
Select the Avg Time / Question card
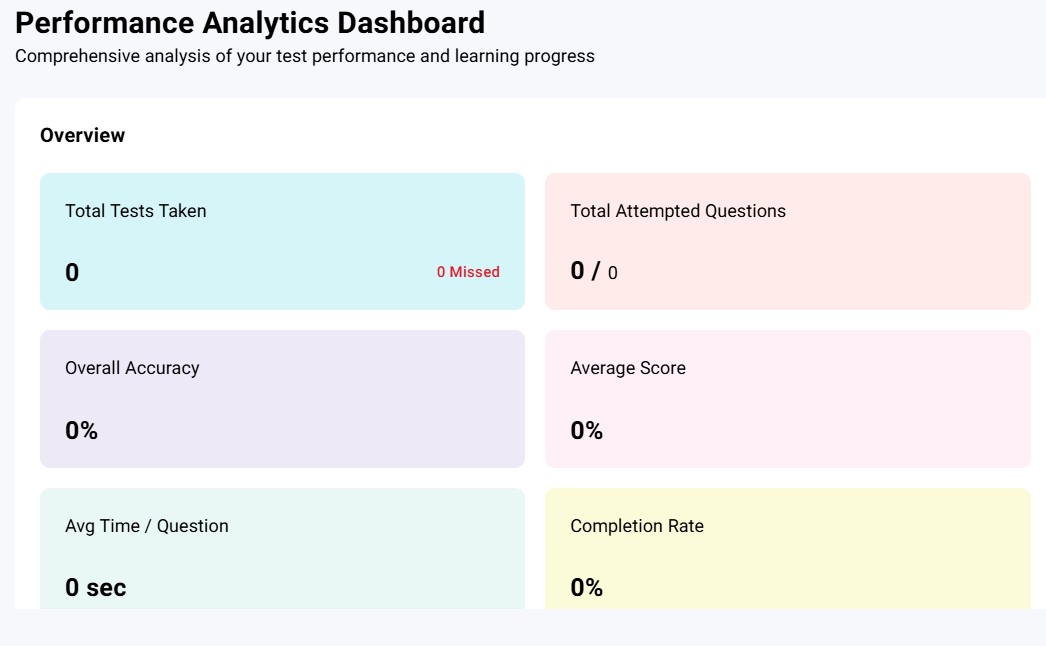click(x=281, y=548)
